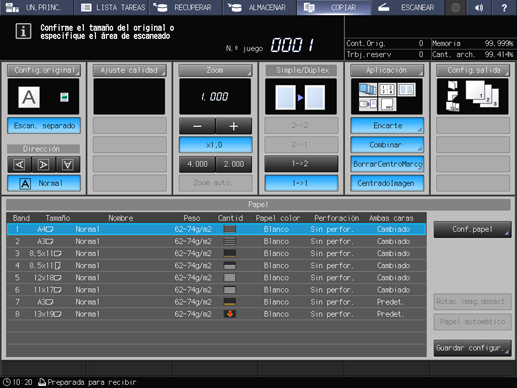Click the clock icon in status bar
The width and height of the screenshot is (517, 388).
click(x=6, y=382)
